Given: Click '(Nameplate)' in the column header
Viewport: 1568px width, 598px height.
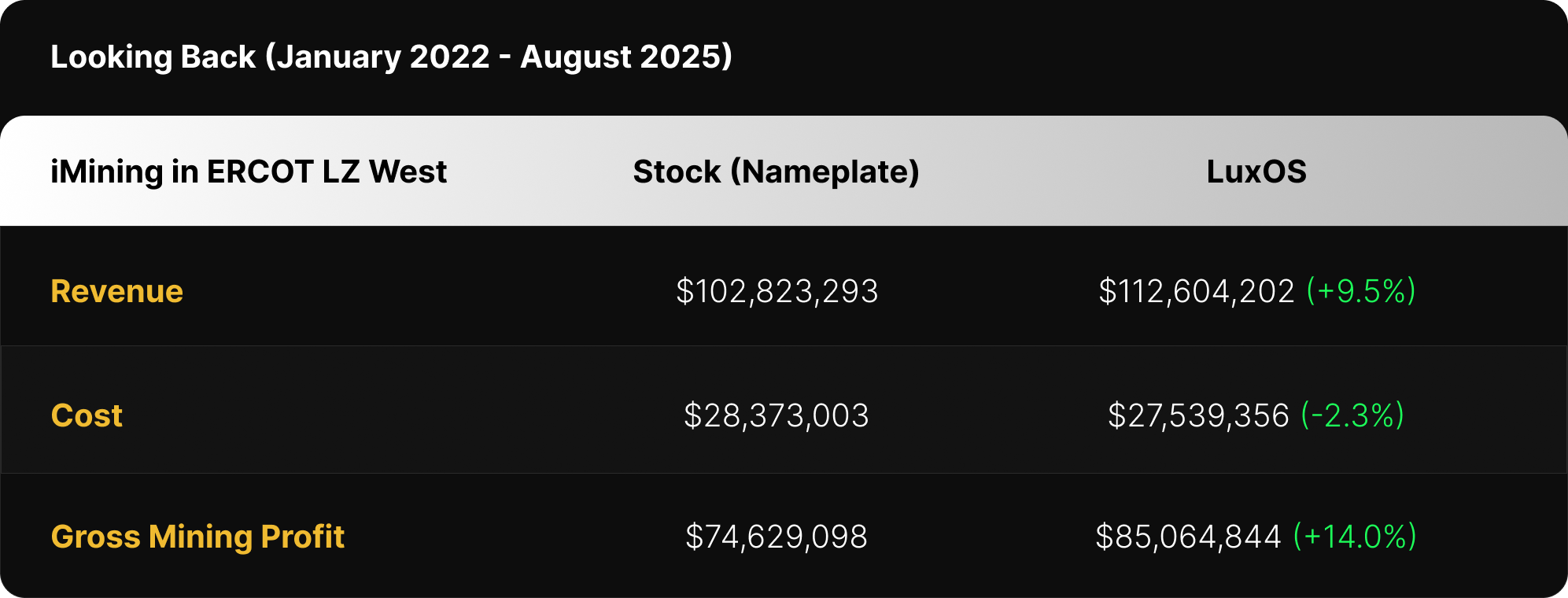Looking at the screenshot, I should click(825, 172).
